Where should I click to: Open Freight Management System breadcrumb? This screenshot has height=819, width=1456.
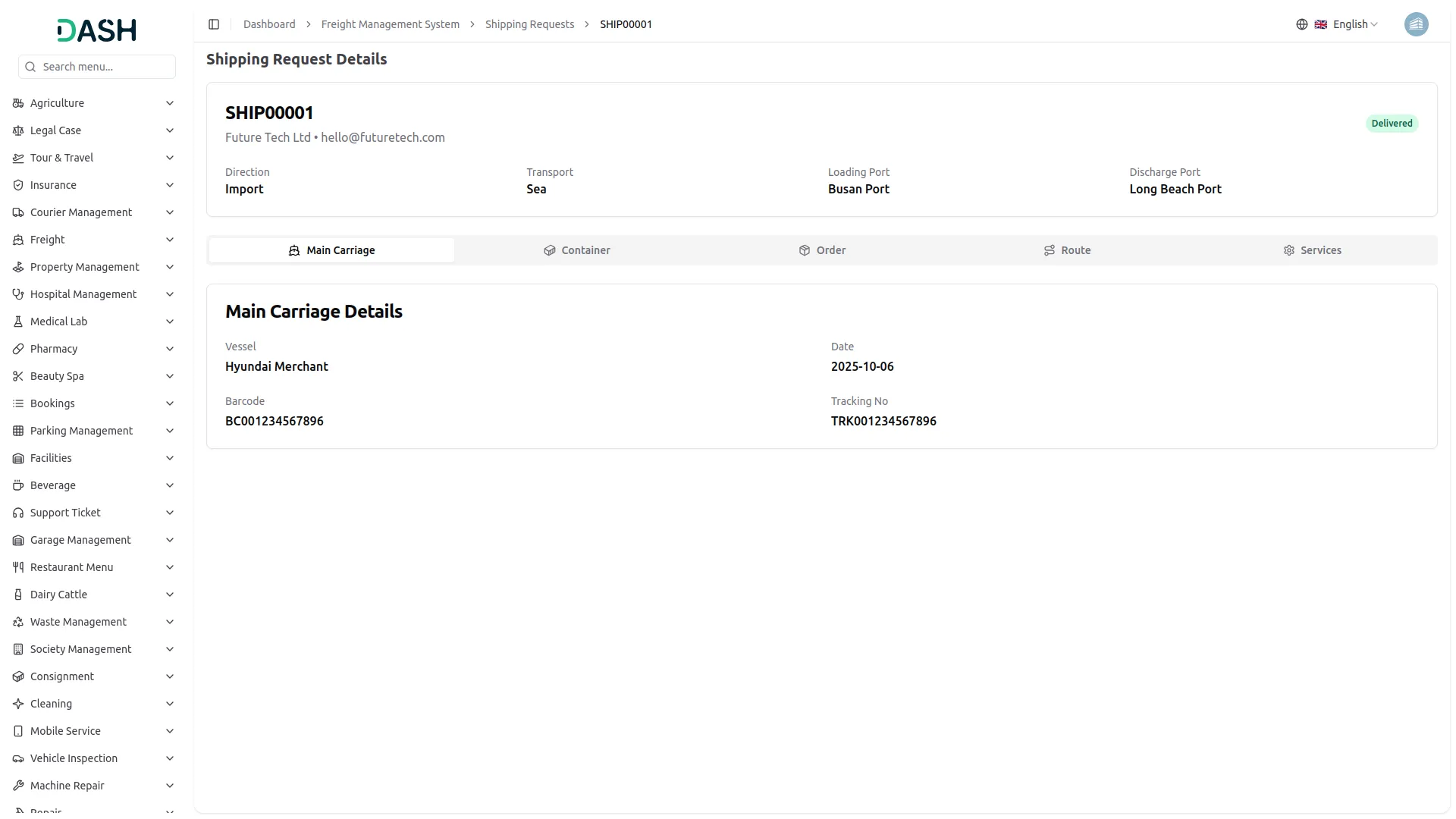[x=391, y=24]
